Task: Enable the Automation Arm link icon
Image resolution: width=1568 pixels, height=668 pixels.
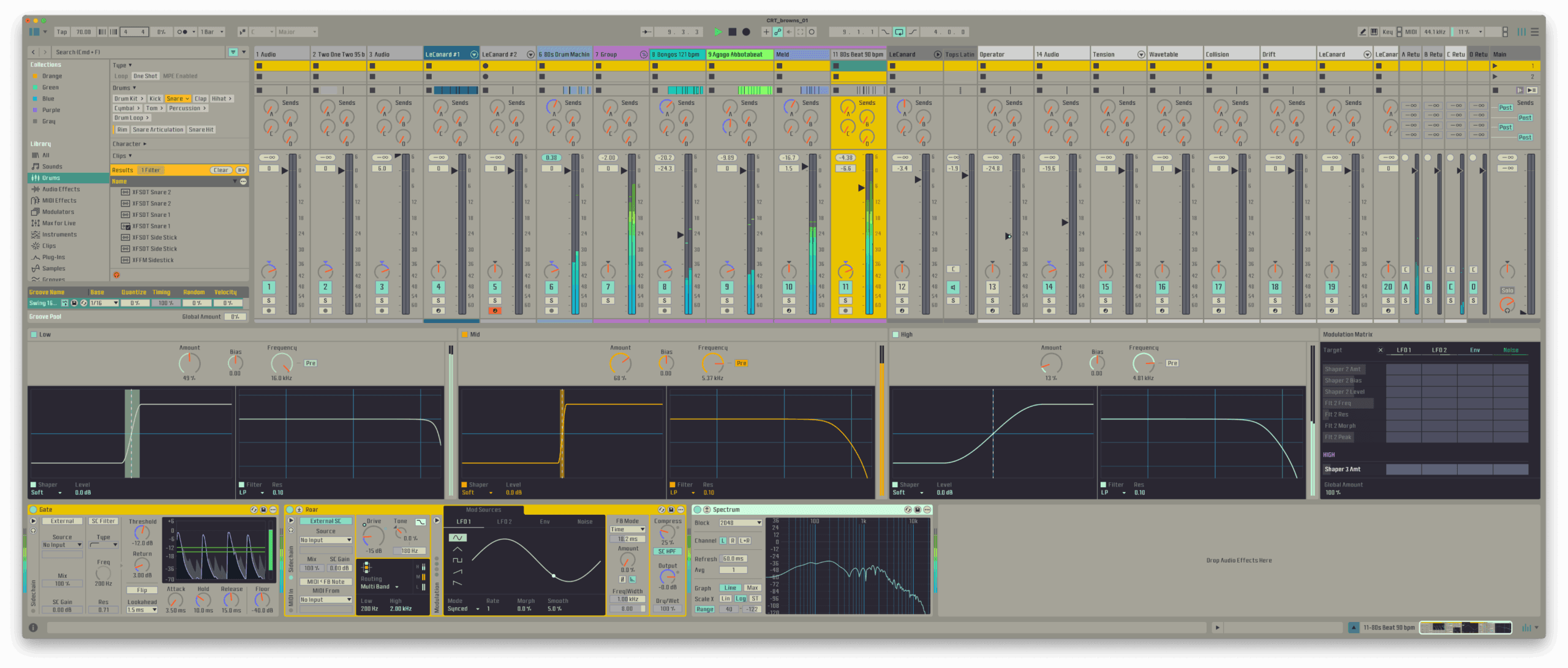Action: [777, 32]
